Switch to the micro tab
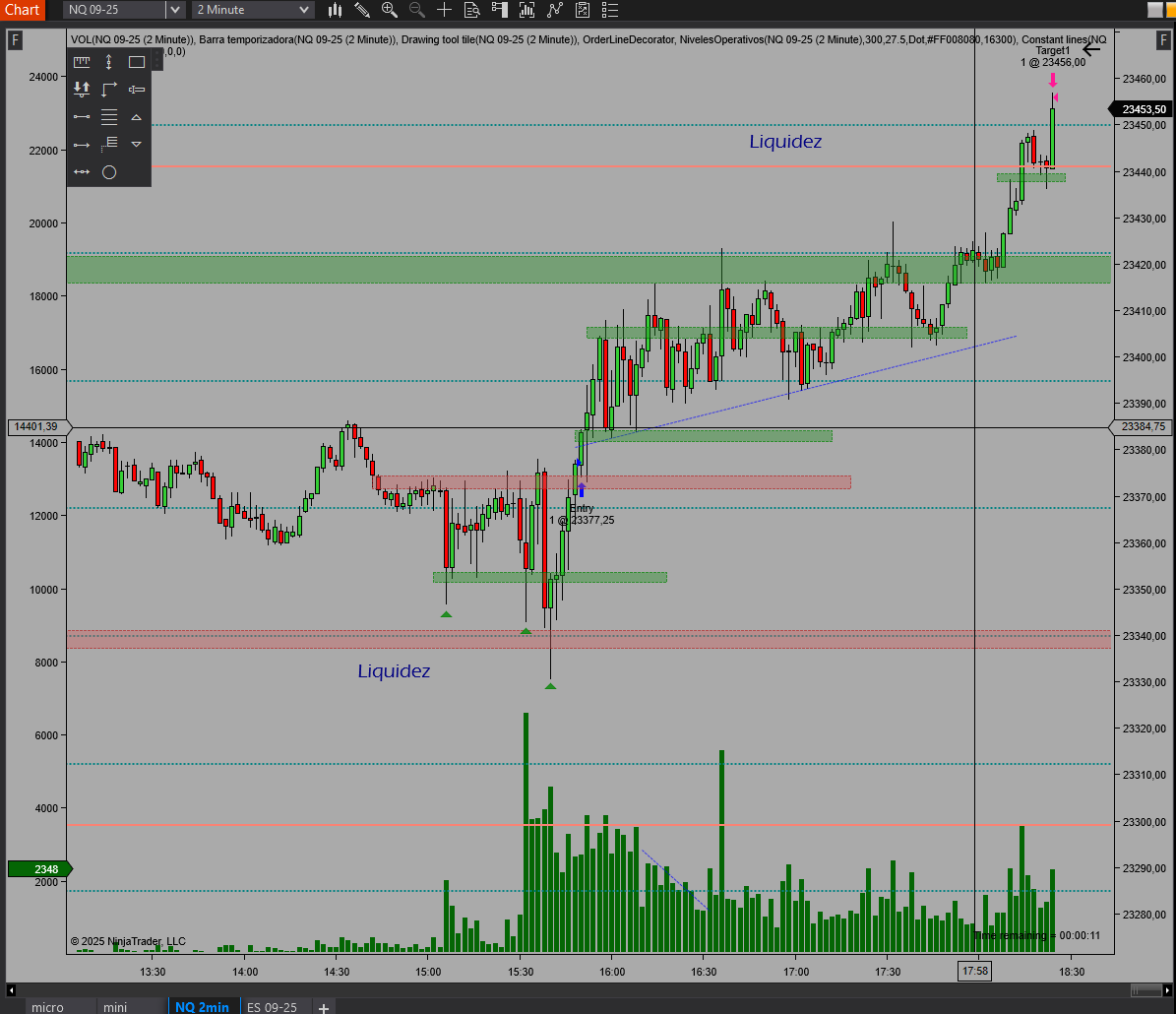 coord(47,1006)
